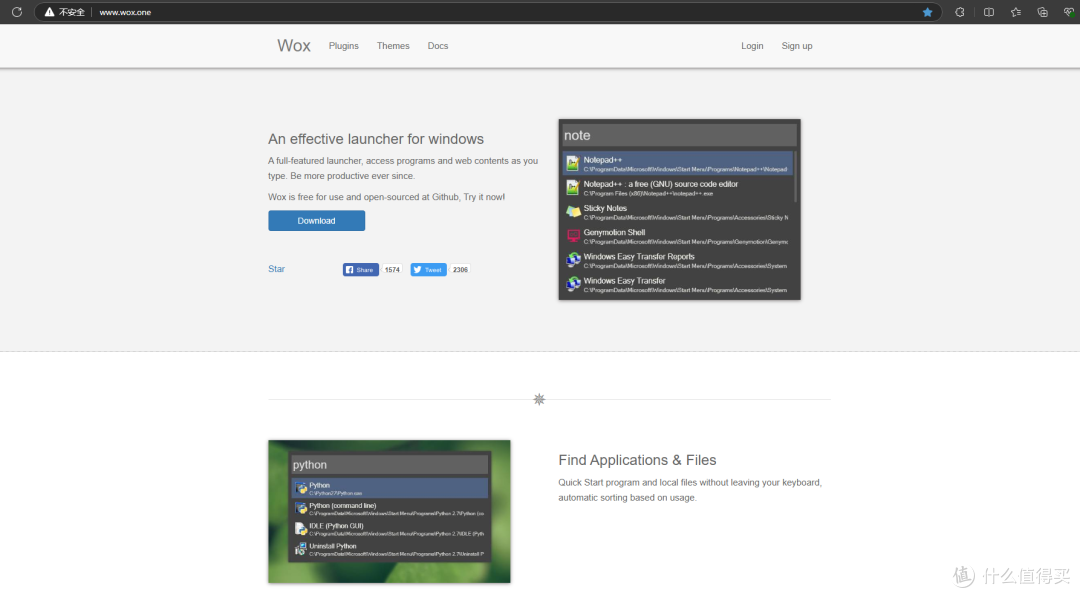Select 'IDLE (Python GUI)' result text

tap(335, 526)
